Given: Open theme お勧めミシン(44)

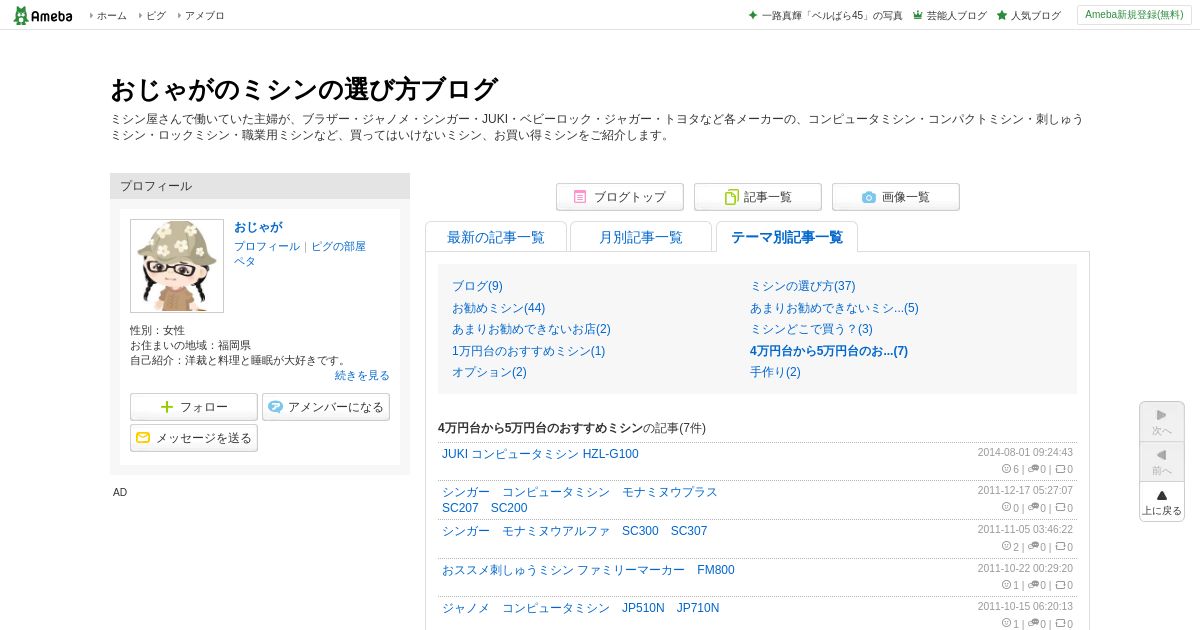Looking at the screenshot, I should [x=499, y=308].
